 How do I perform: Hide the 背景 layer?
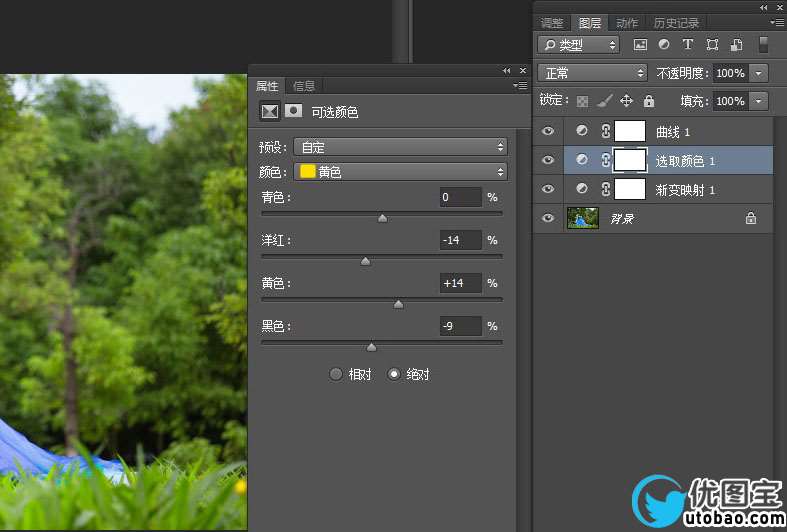(548, 218)
